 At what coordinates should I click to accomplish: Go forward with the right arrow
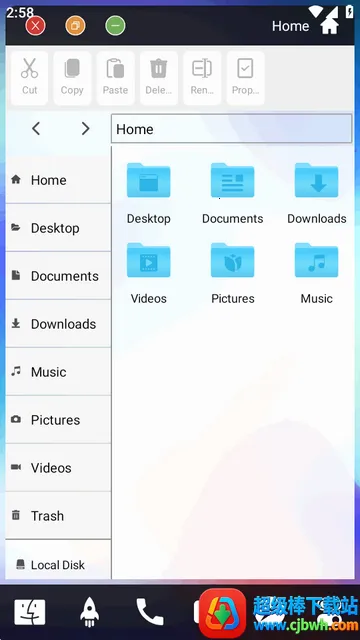point(85,129)
